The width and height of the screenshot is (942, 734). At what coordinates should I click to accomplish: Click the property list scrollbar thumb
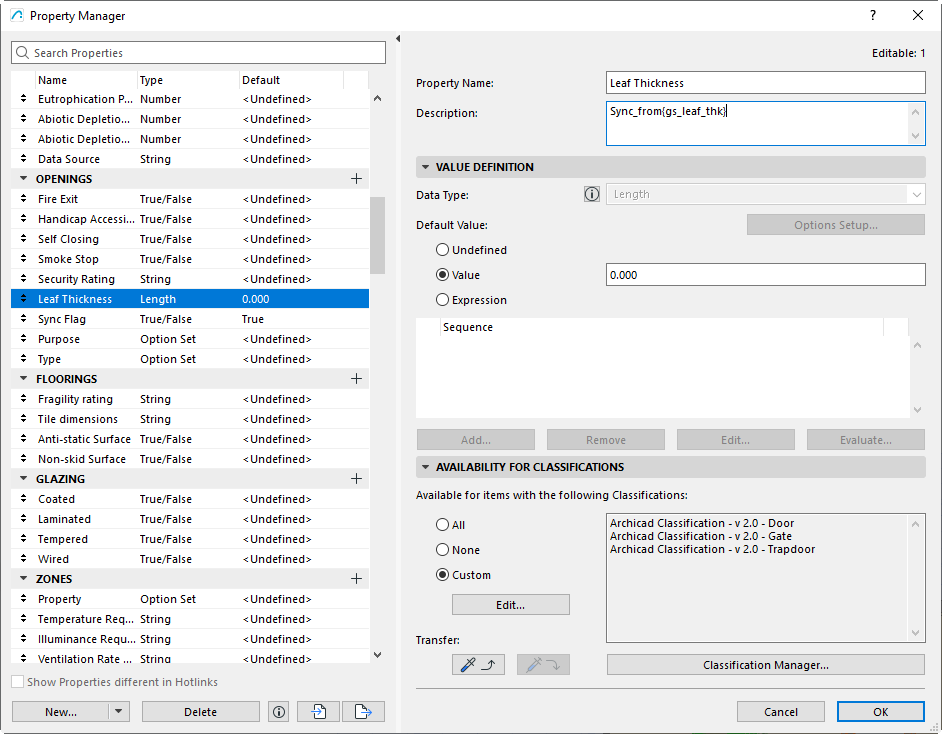377,235
